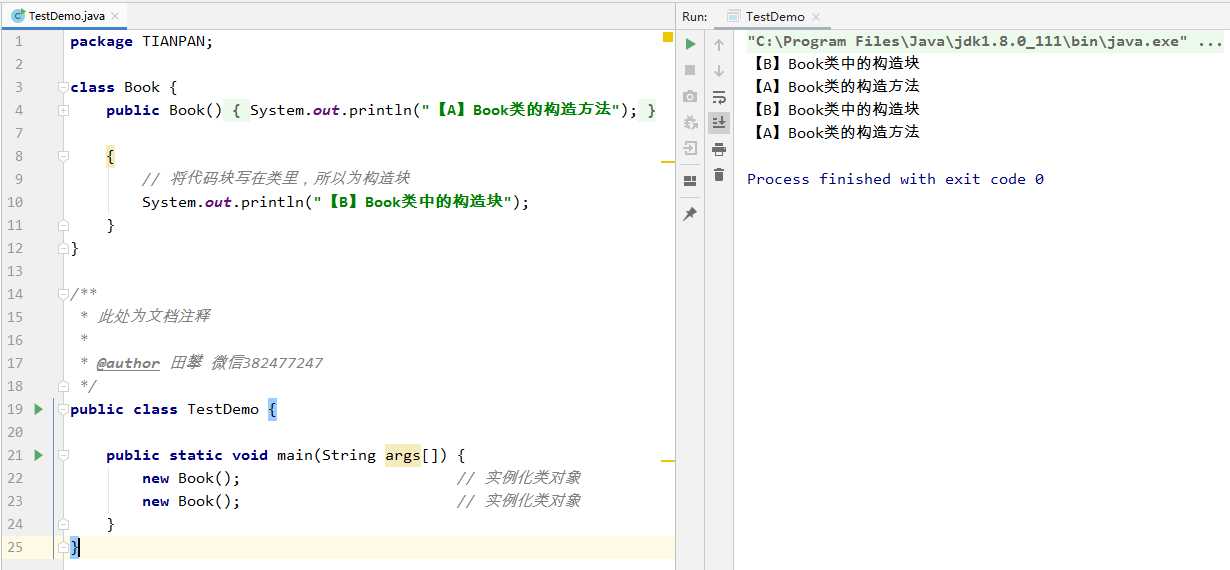Click the Dump Threads camera icon
Viewport: 1230px width, 570px height.
tap(690, 96)
